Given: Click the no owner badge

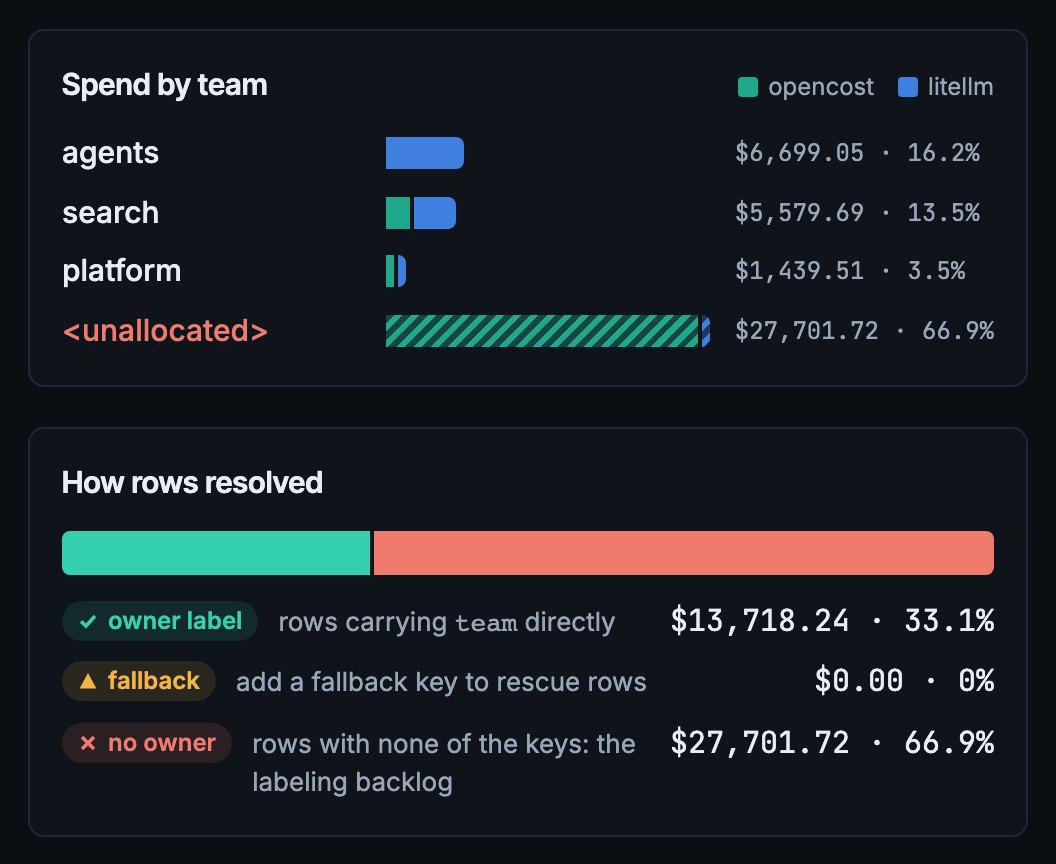Looking at the screenshot, I should (x=147, y=743).
